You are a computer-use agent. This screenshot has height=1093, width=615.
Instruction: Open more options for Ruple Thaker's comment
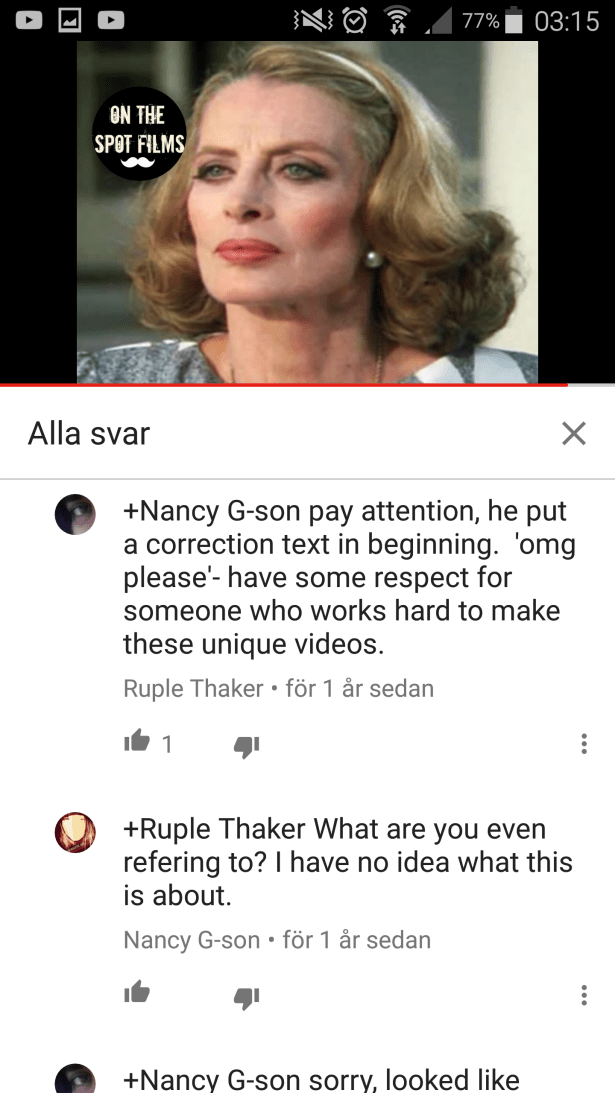click(x=584, y=744)
